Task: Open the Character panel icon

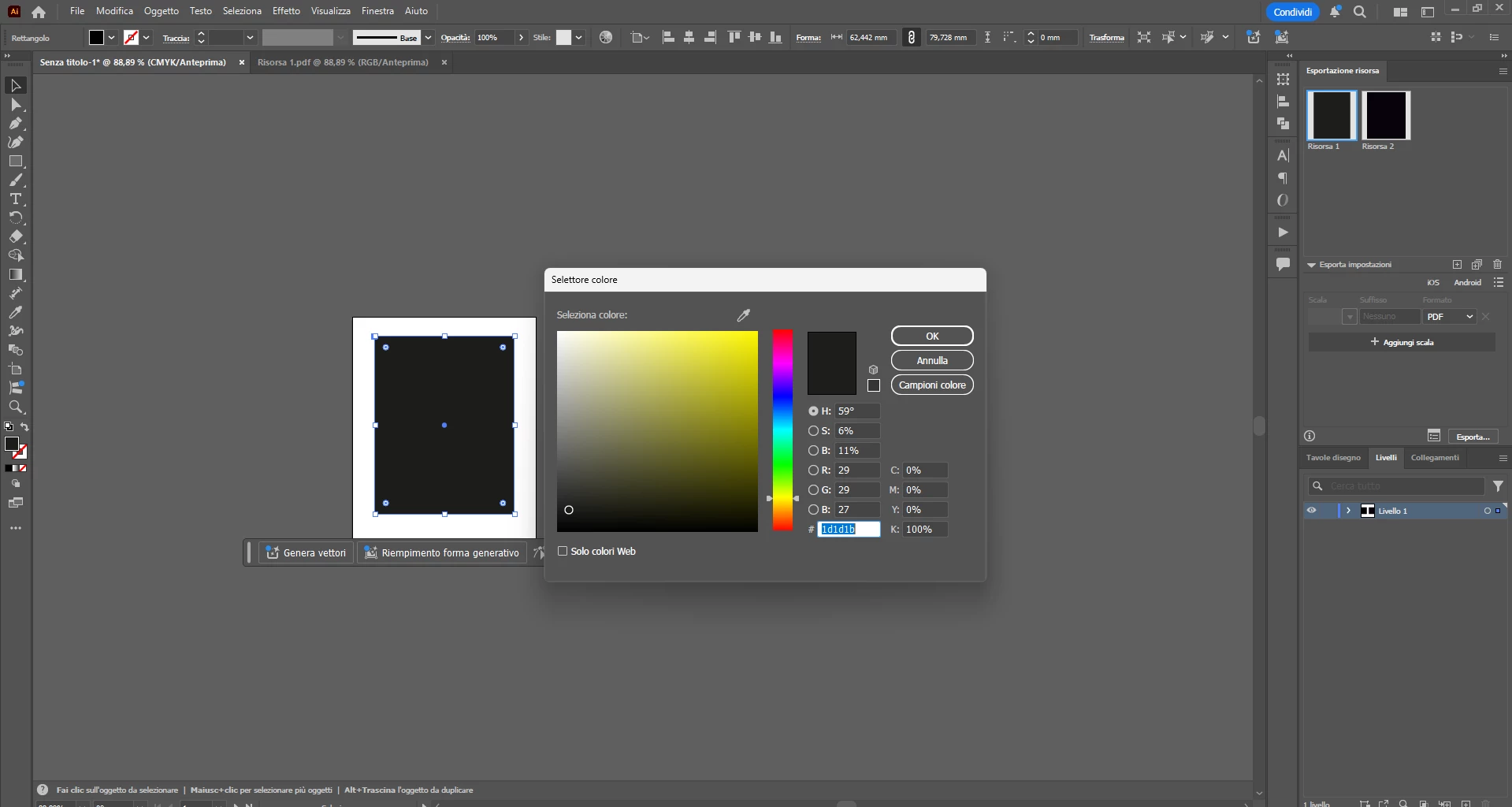Action: click(1283, 156)
